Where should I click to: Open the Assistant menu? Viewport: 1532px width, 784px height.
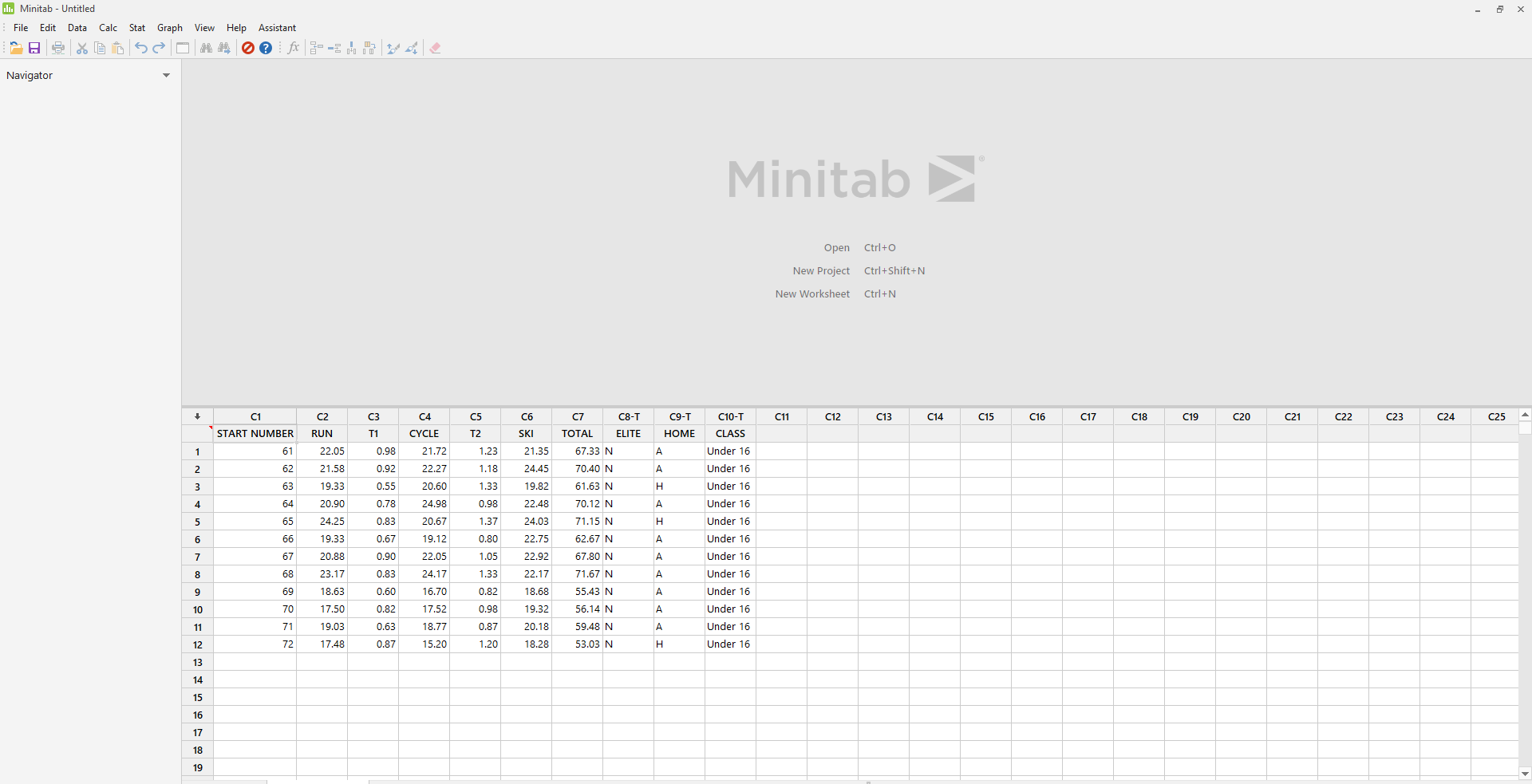point(277,27)
